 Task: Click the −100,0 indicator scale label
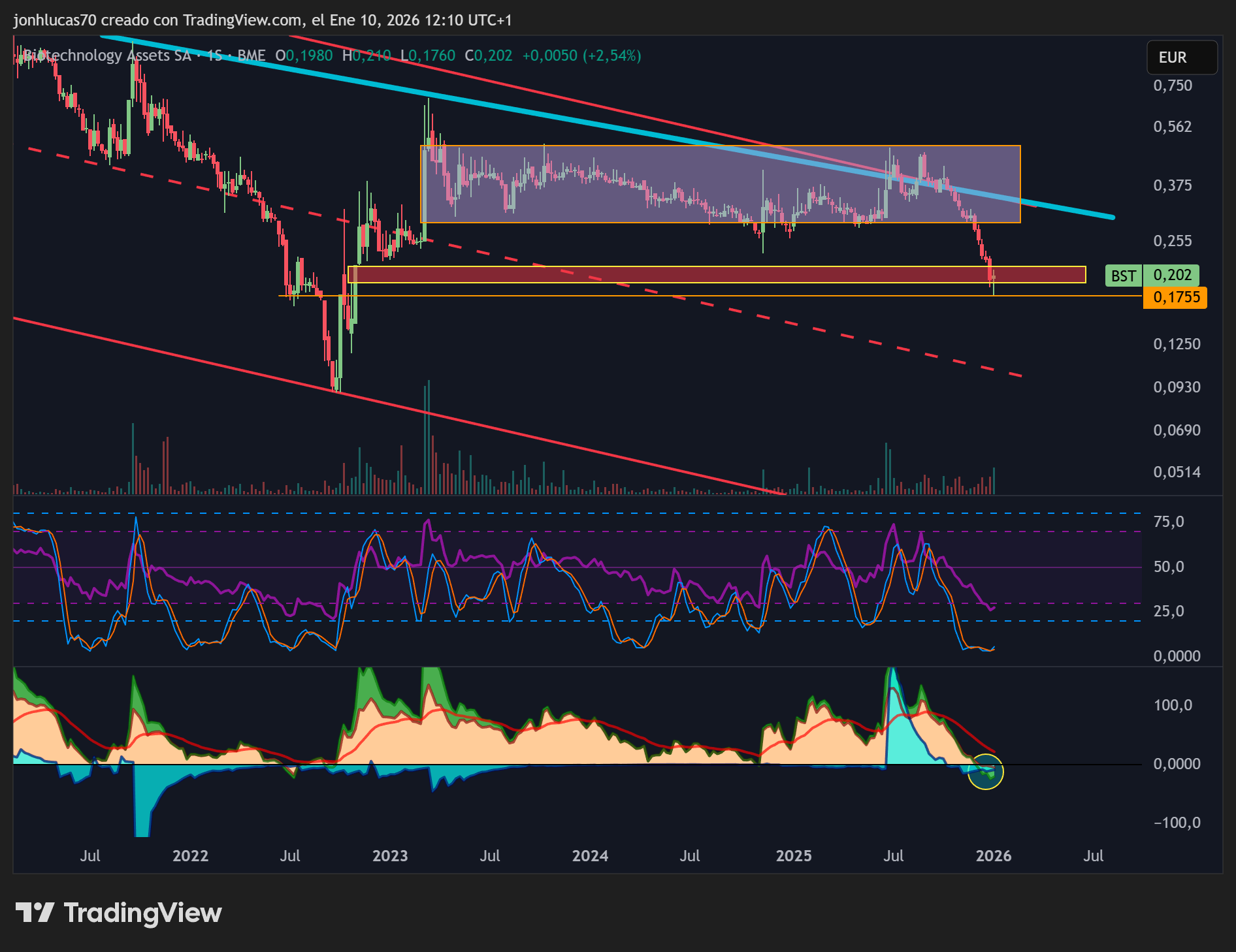tap(1177, 823)
